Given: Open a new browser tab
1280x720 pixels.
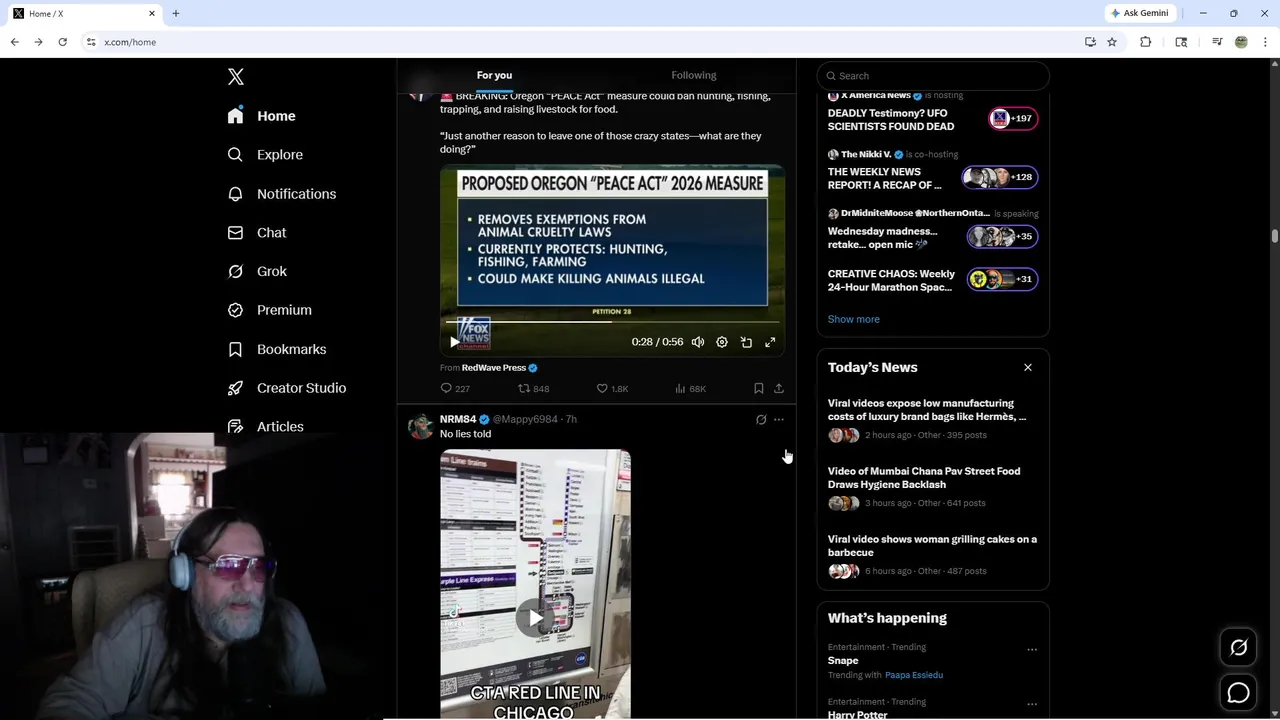Looking at the screenshot, I should click(176, 14).
